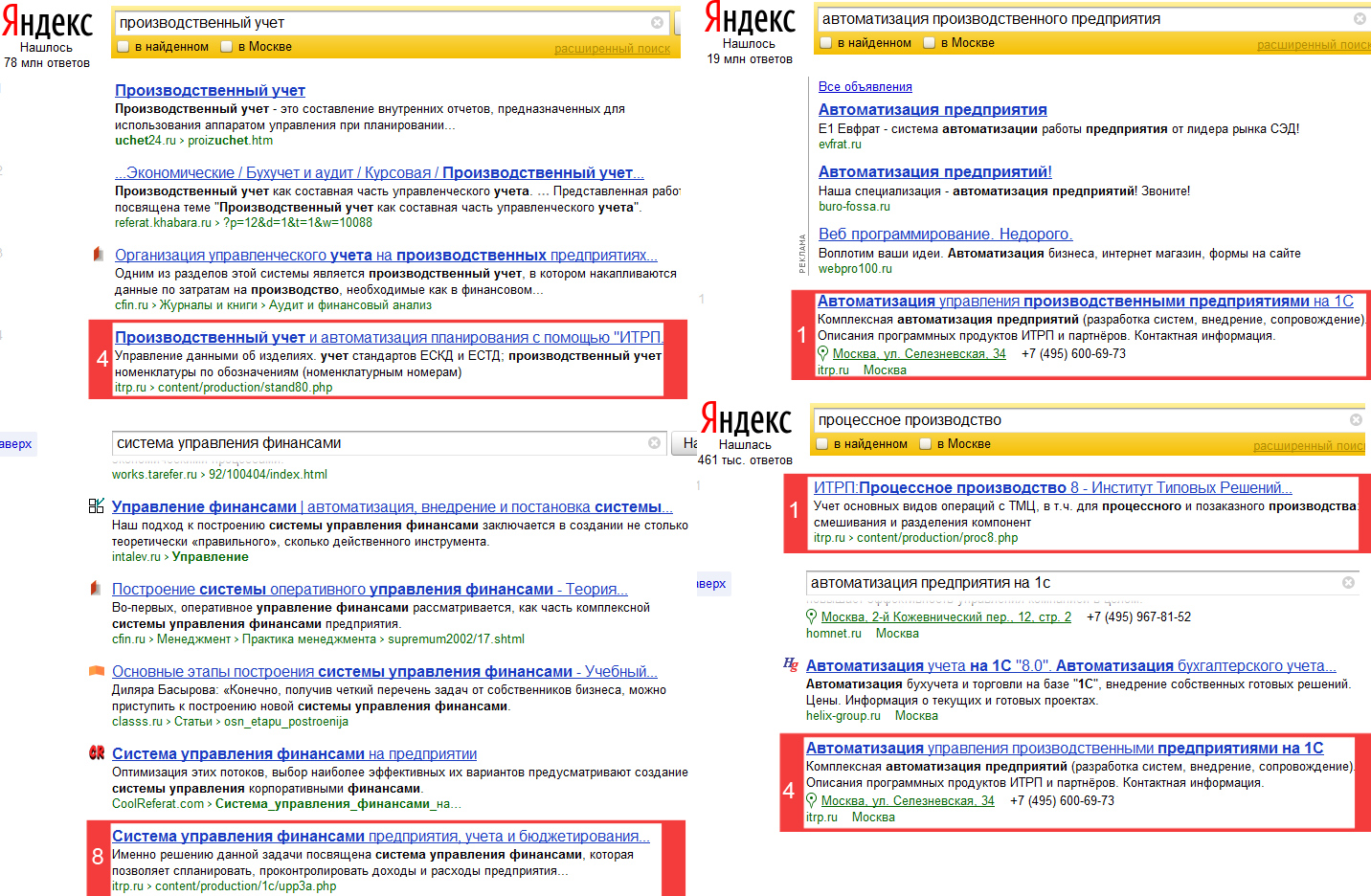Open 'Экономические / Бухучет и аудит / Курсовая' result

379,172
